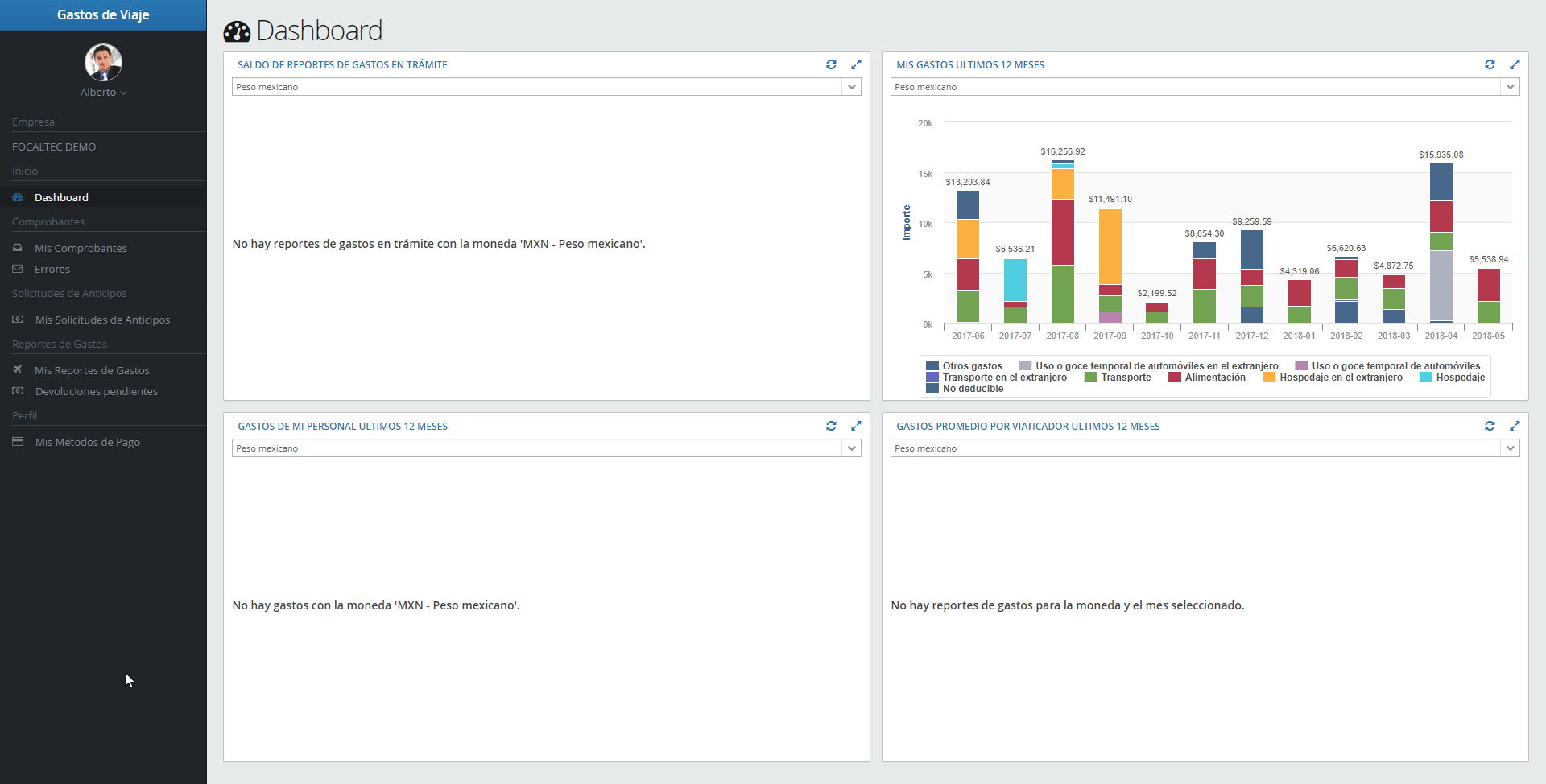Click the $2,199.52 total label
Screen dimensions: 1546x784
1157,293
